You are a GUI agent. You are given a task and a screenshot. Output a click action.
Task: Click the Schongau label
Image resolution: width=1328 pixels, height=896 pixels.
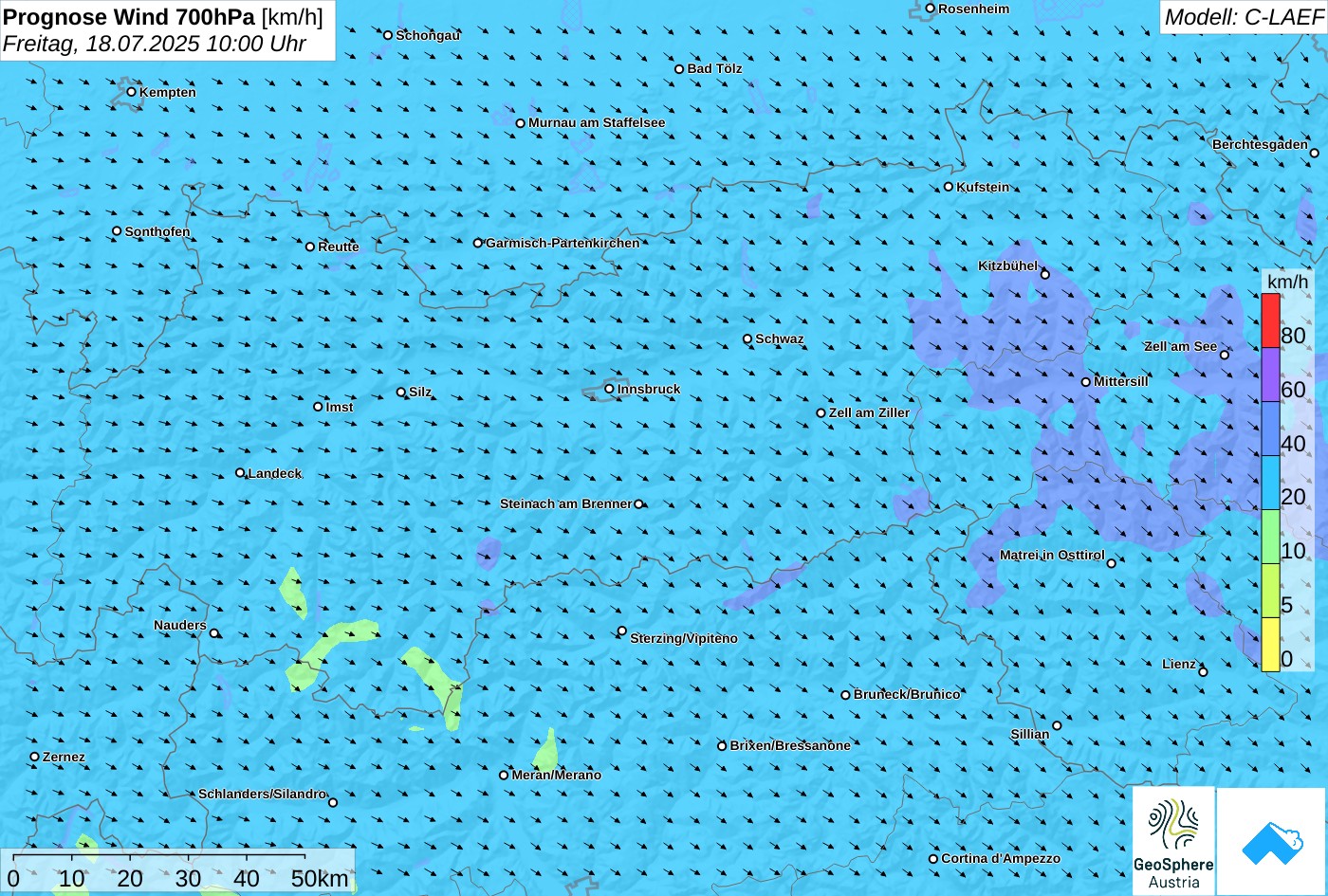[428, 35]
